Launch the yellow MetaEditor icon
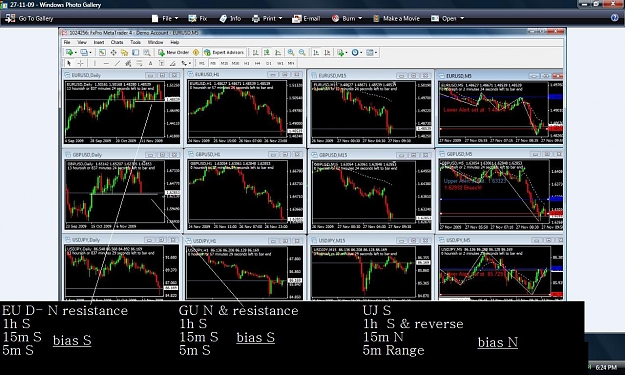Image resolution: width=625 pixels, height=375 pixels. (x=196, y=52)
